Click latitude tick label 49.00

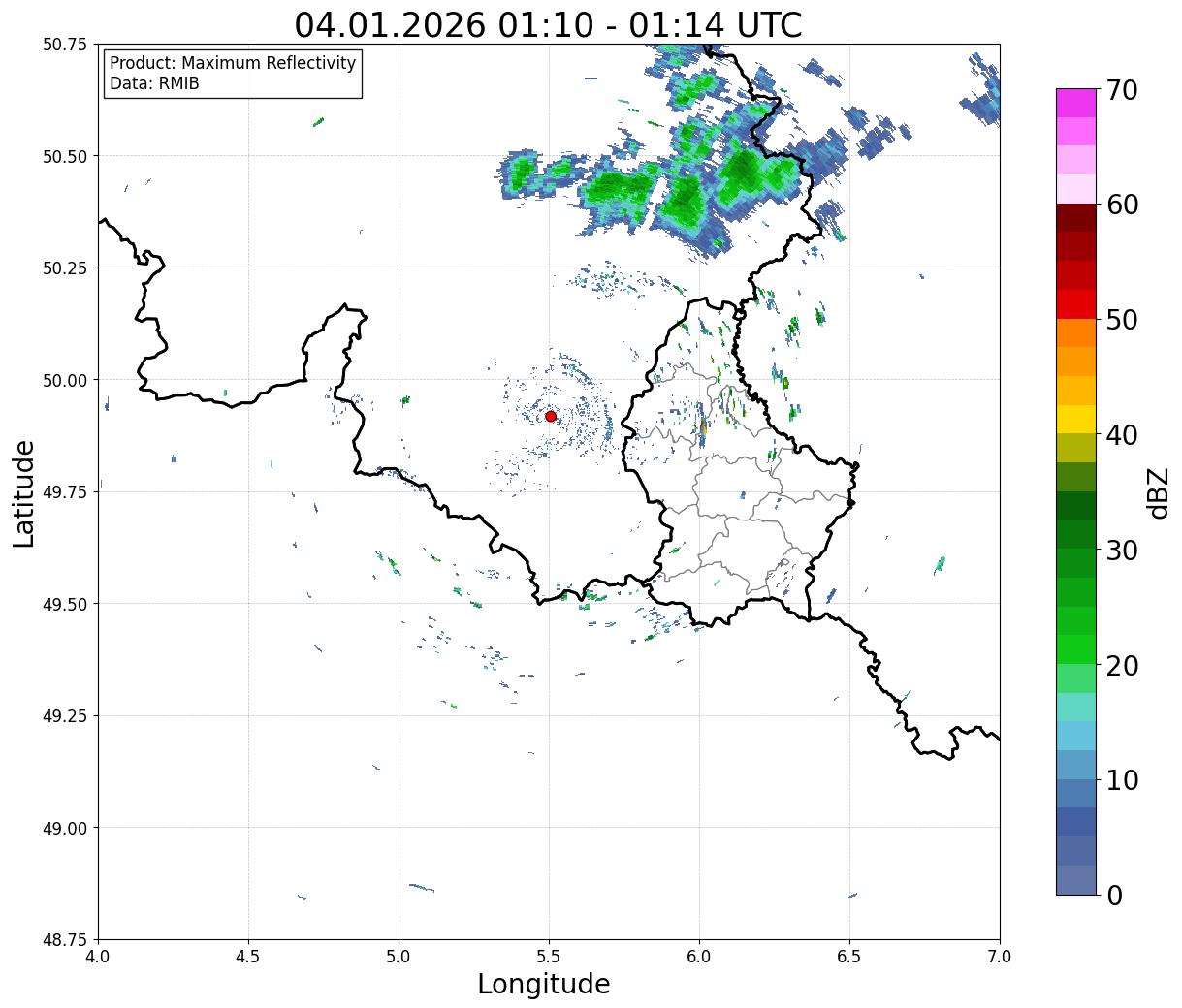click(x=64, y=828)
